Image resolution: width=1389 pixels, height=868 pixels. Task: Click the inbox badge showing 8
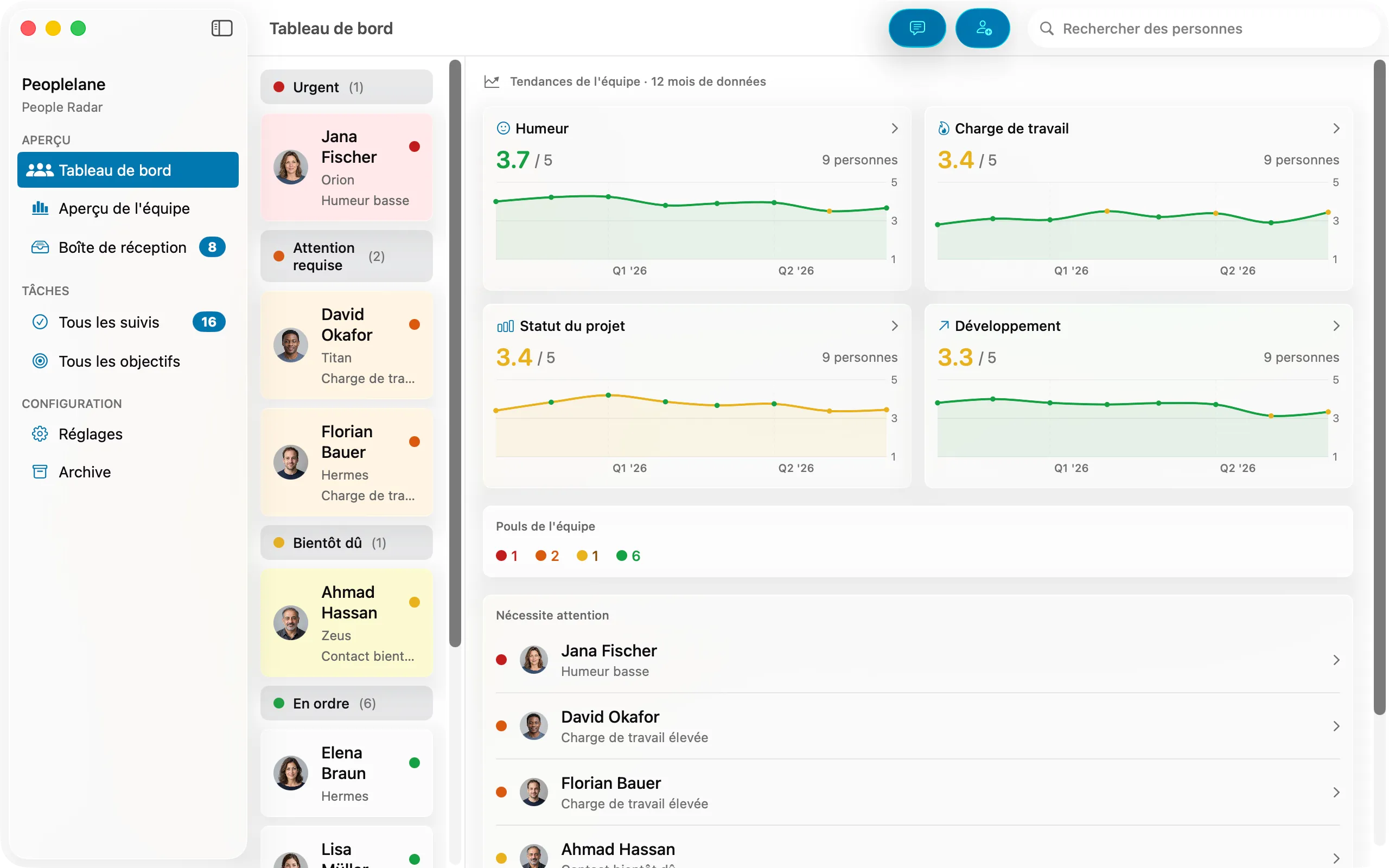coord(212,247)
